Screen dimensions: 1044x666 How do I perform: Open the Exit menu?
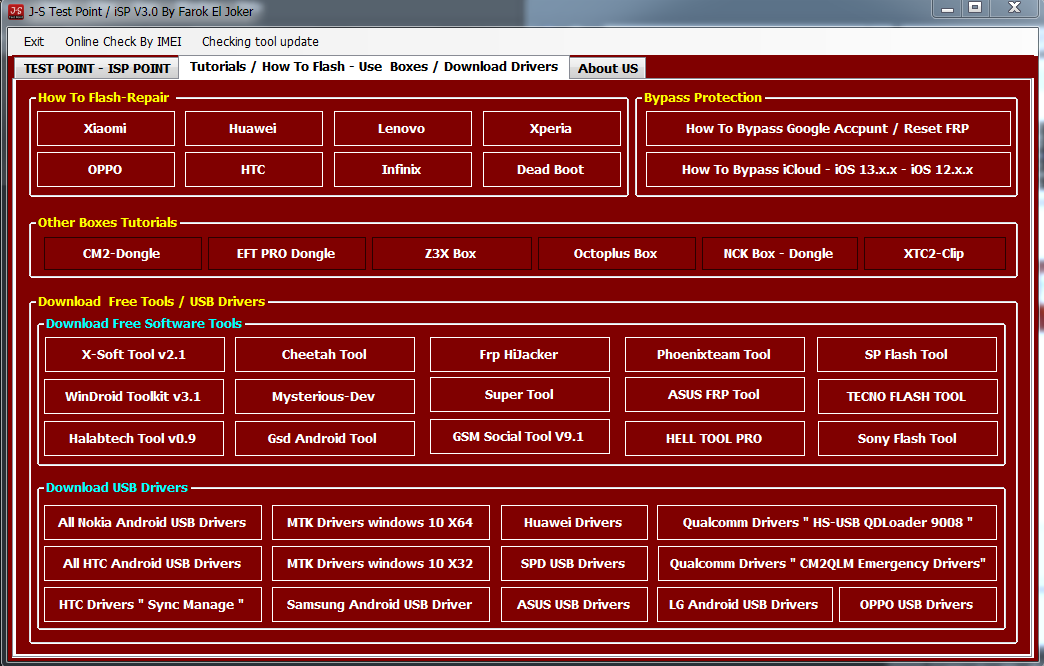click(34, 41)
